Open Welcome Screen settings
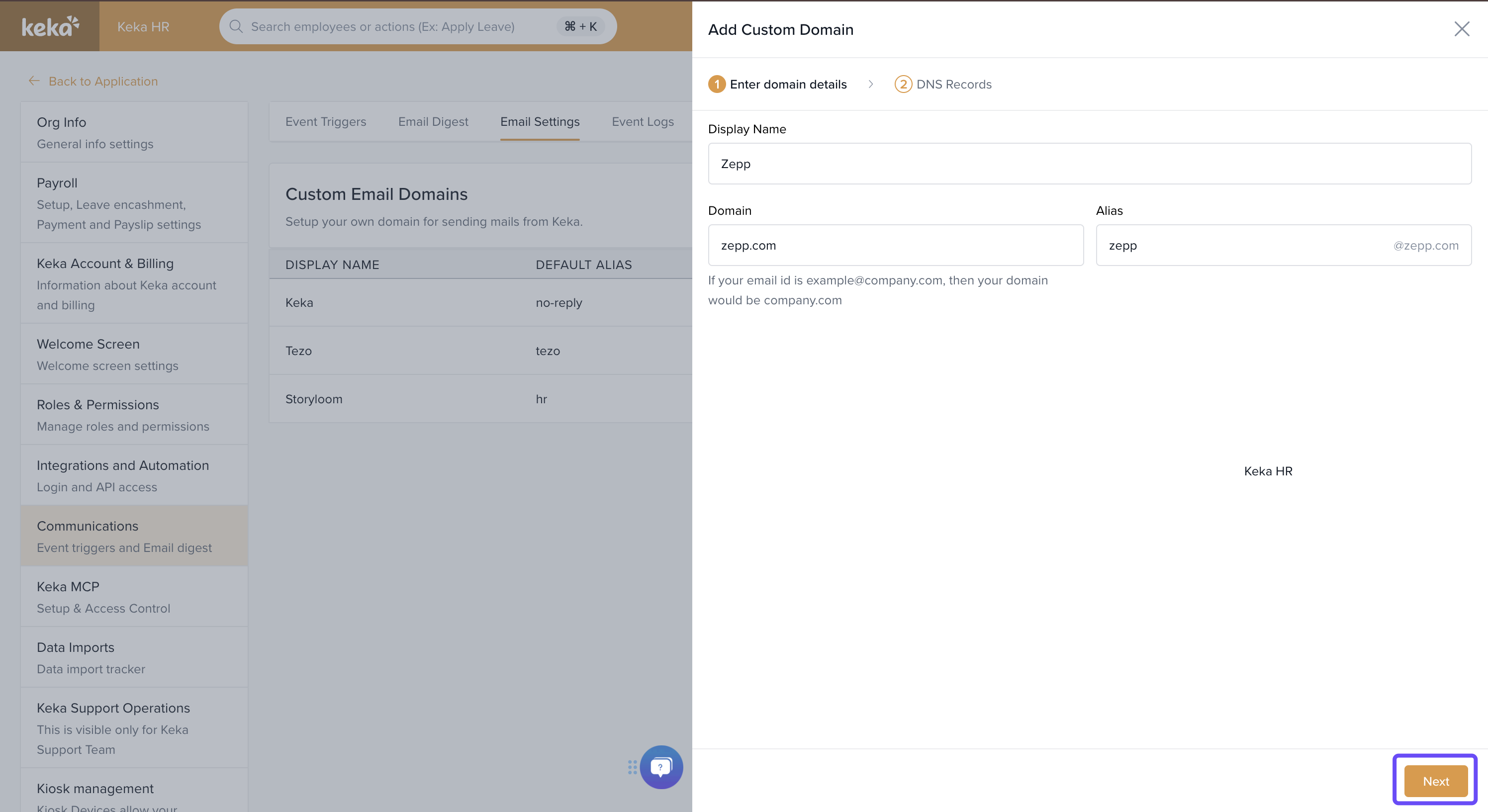This screenshot has width=1488, height=812. pos(134,354)
